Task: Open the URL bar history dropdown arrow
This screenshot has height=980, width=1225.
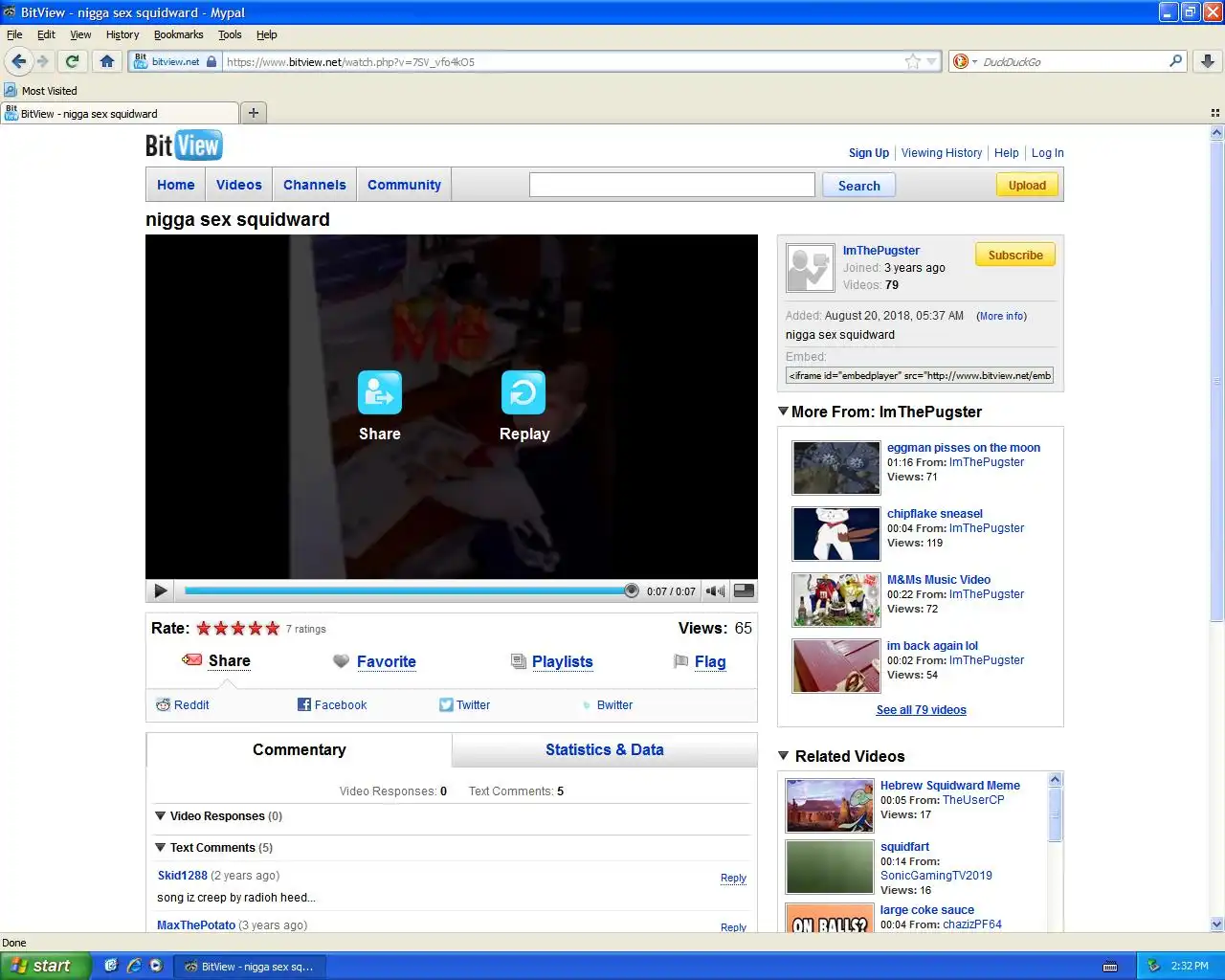Action: click(931, 61)
